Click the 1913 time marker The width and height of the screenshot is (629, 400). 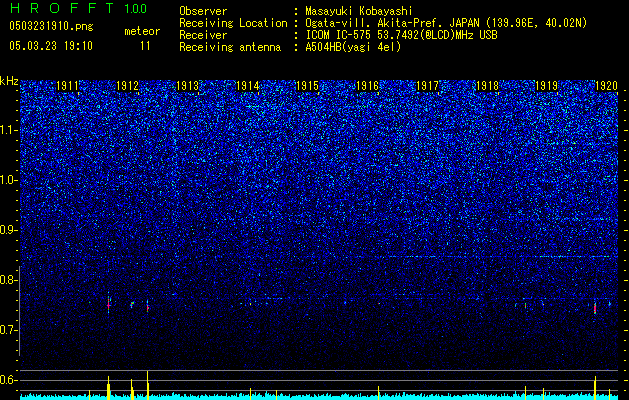pyautogui.click(x=187, y=85)
